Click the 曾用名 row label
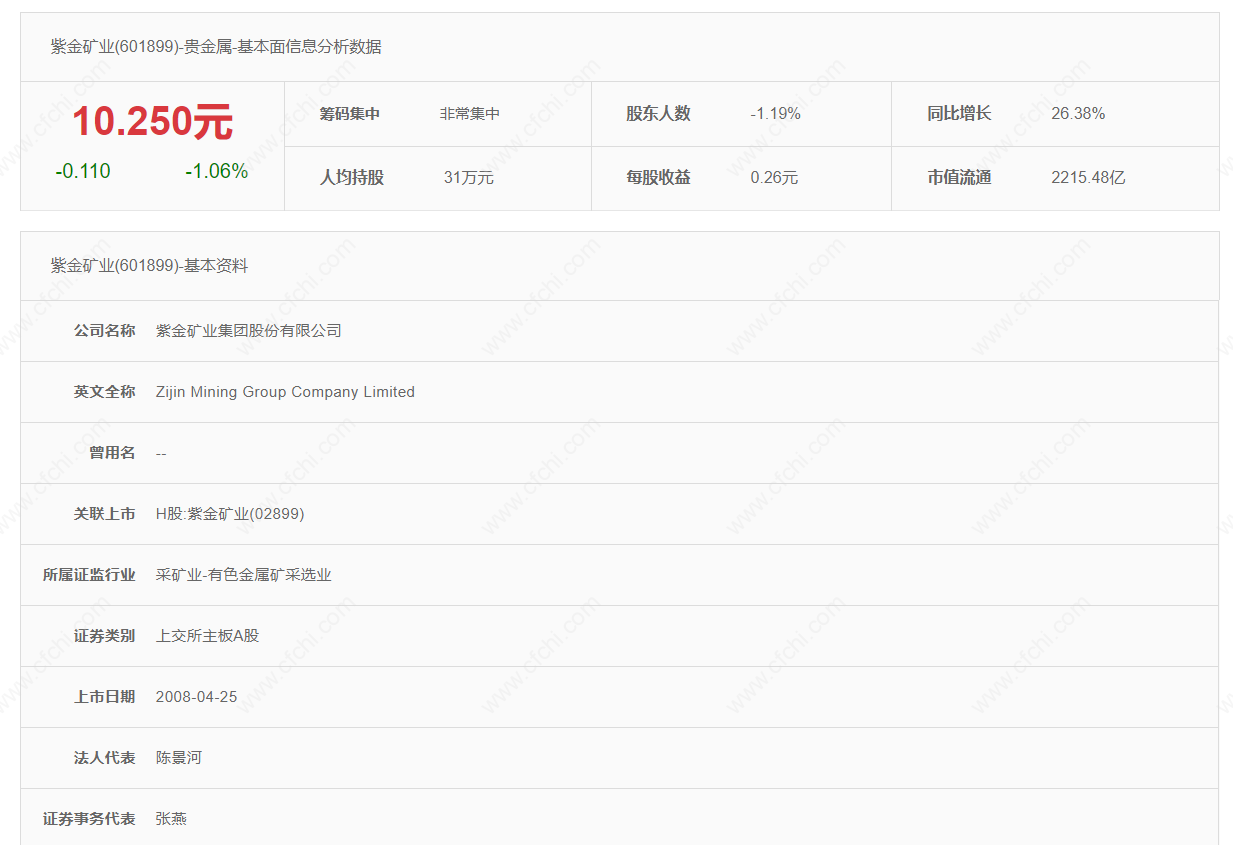1233x845 pixels. (112, 453)
